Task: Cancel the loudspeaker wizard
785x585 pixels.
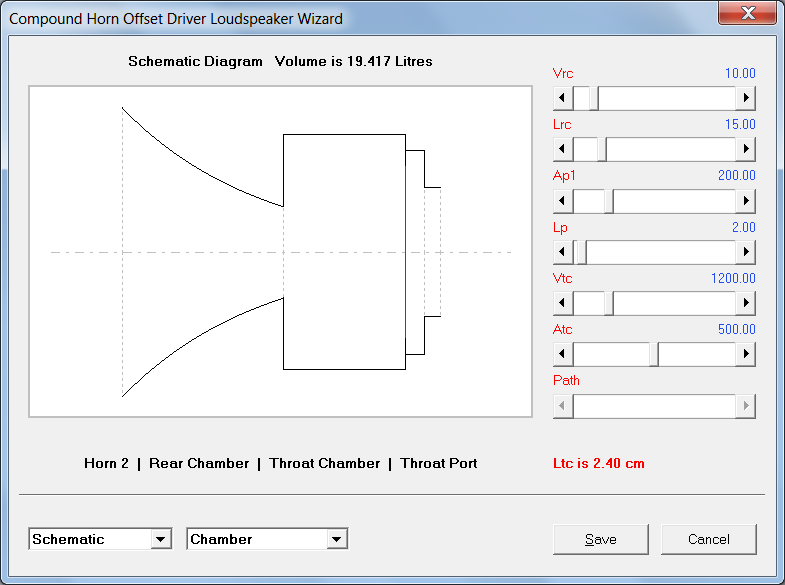Action: click(708, 539)
